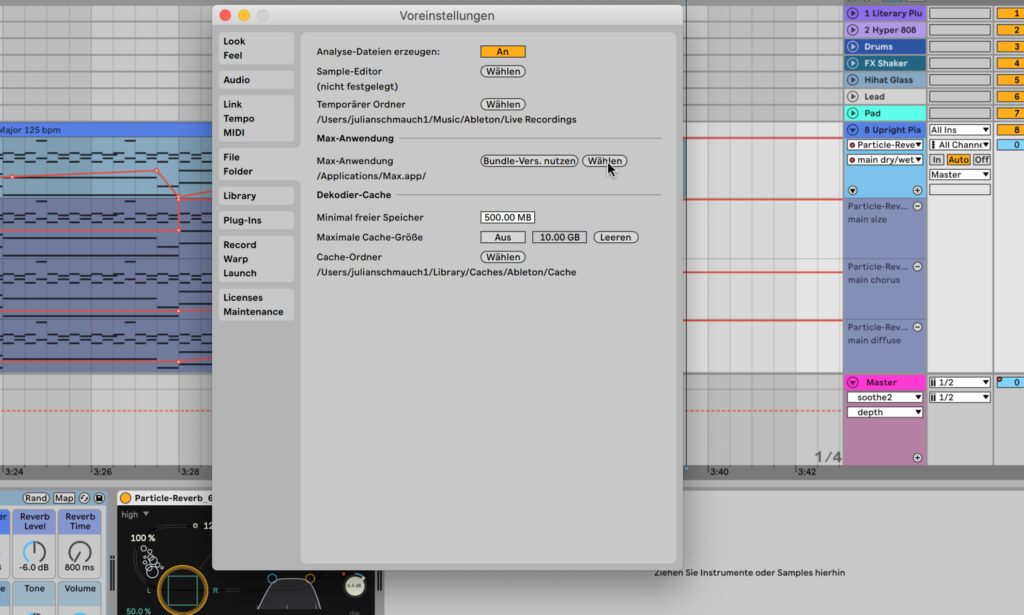This screenshot has width=1024, height=615.
Task: Click the output gain knob in Particle-Reverb
Action: pyautogui.click(x=354, y=585)
